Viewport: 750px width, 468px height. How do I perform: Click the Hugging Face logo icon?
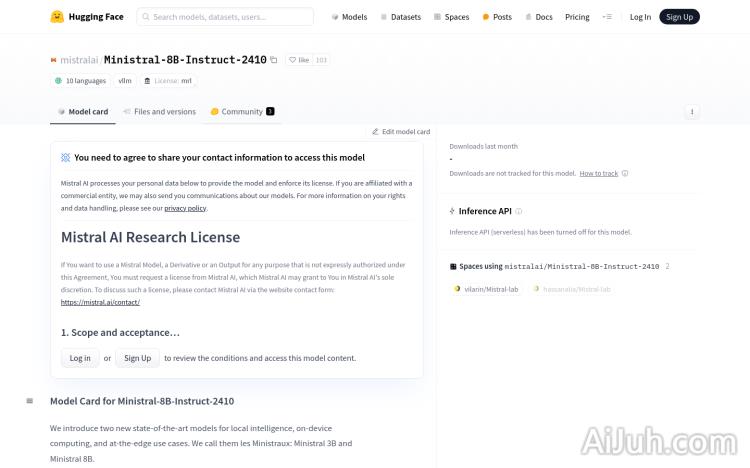(58, 17)
